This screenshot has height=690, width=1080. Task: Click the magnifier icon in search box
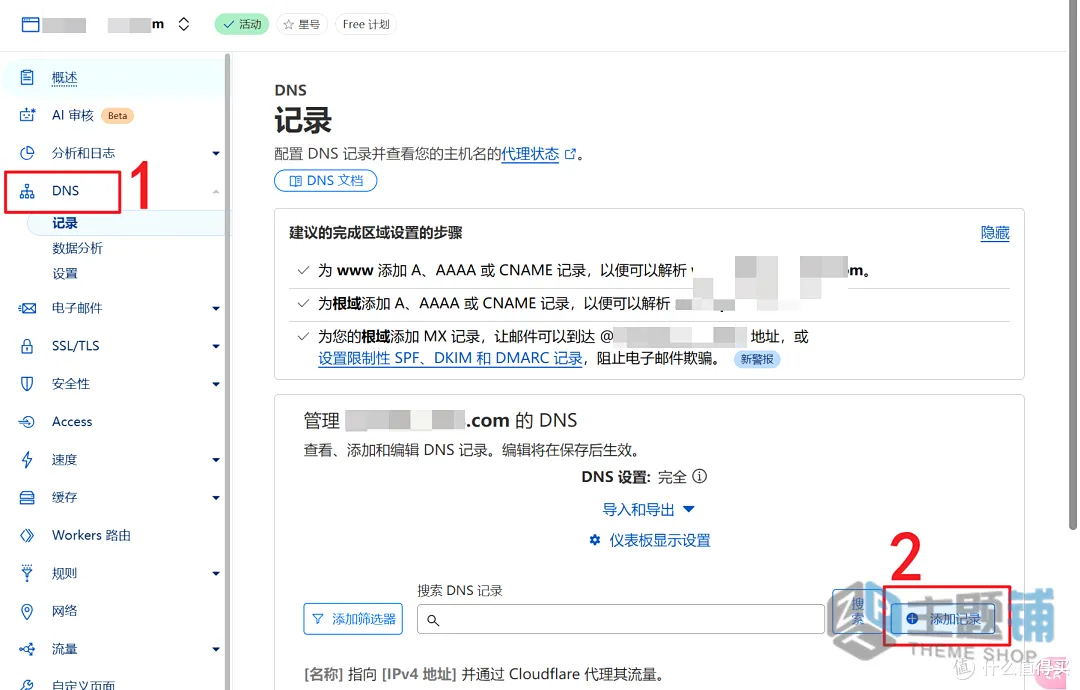tap(433, 620)
